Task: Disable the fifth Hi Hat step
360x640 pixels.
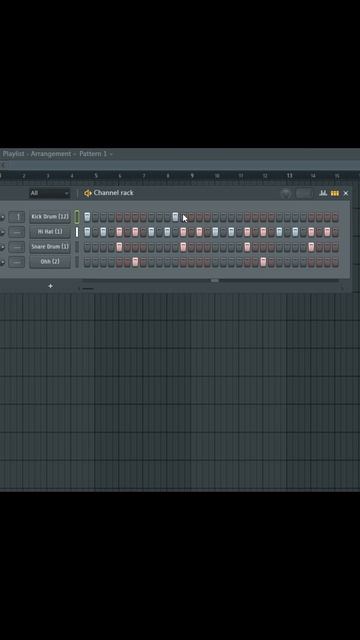Action: (x=119, y=232)
